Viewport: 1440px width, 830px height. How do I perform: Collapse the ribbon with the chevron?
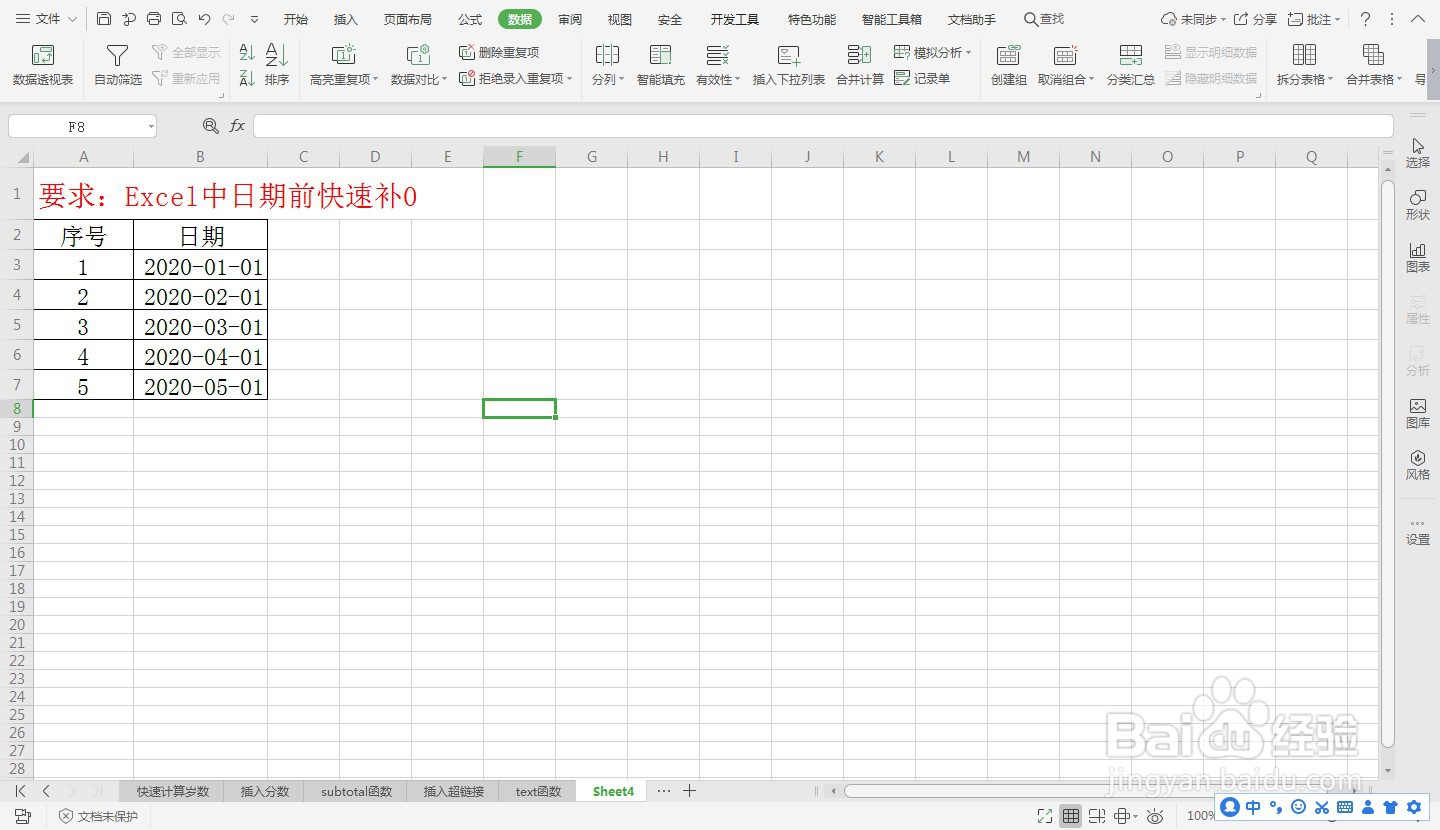1418,19
